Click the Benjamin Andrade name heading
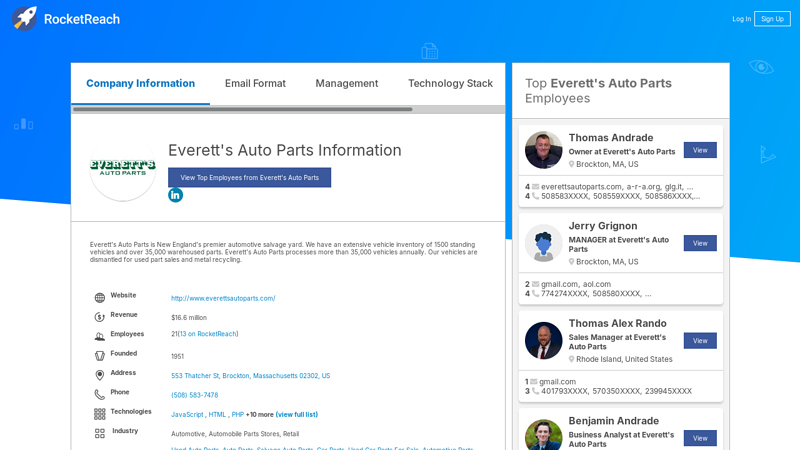The image size is (800, 450). [613, 421]
